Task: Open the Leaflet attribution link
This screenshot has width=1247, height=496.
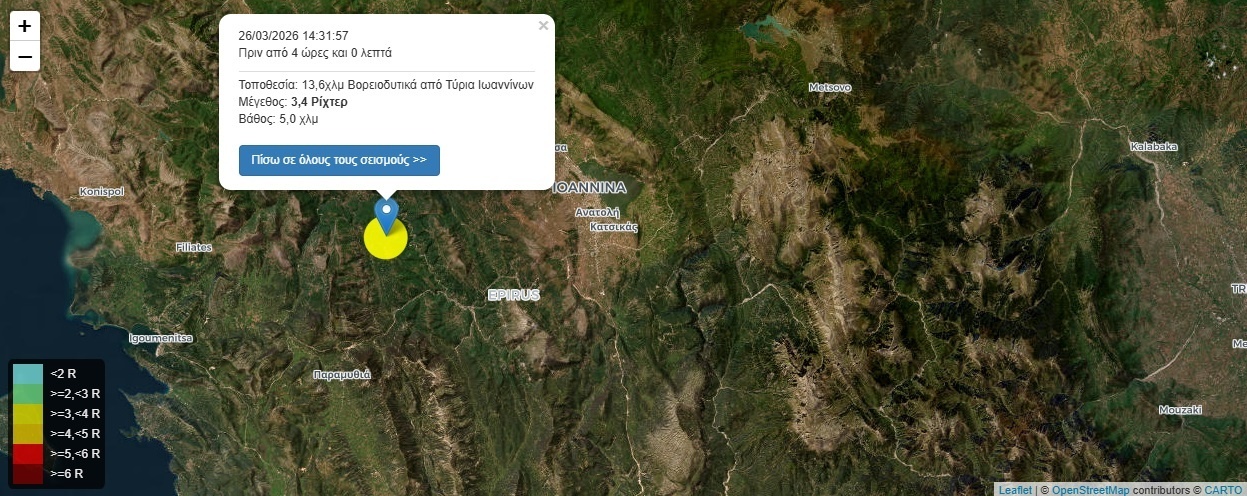Action: 1015,490
